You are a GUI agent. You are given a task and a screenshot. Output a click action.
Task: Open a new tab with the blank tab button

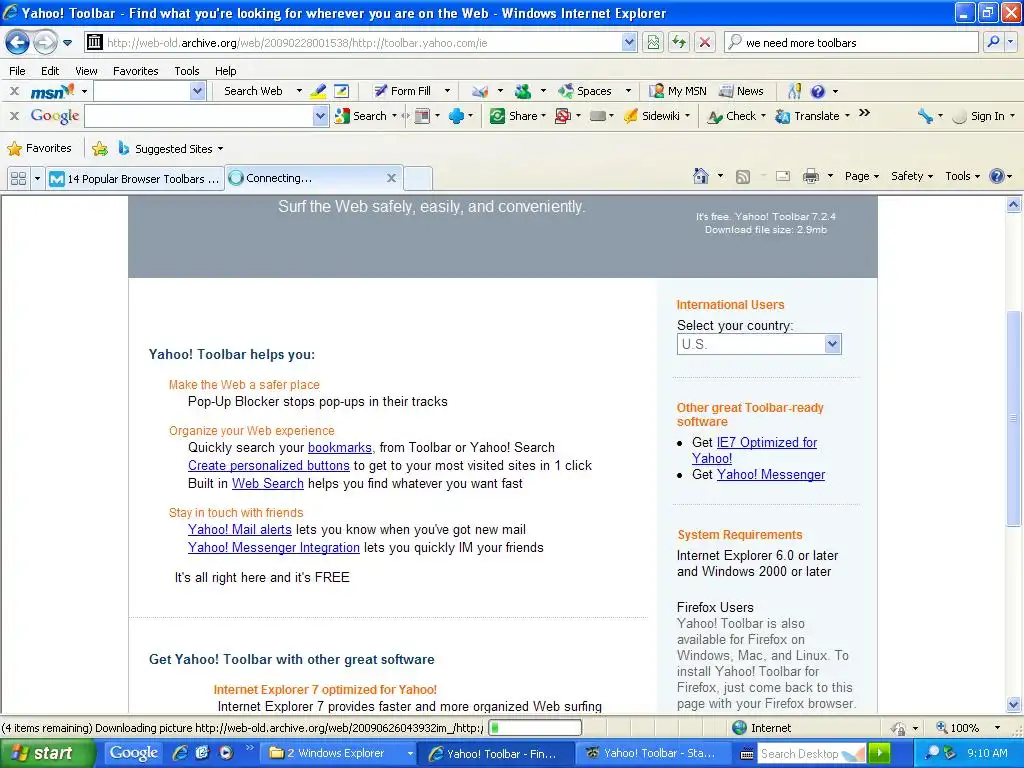point(418,178)
